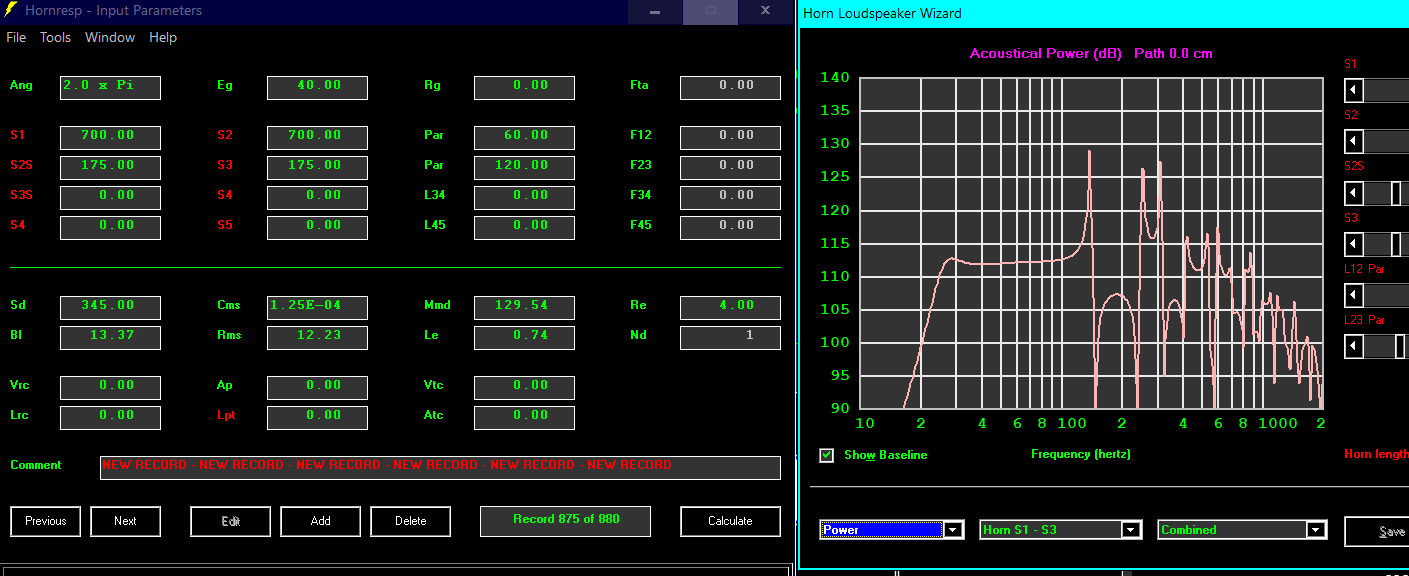1409x576 pixels.
Task: Click the S2S slider left arrow
Action: [1353, 193]
